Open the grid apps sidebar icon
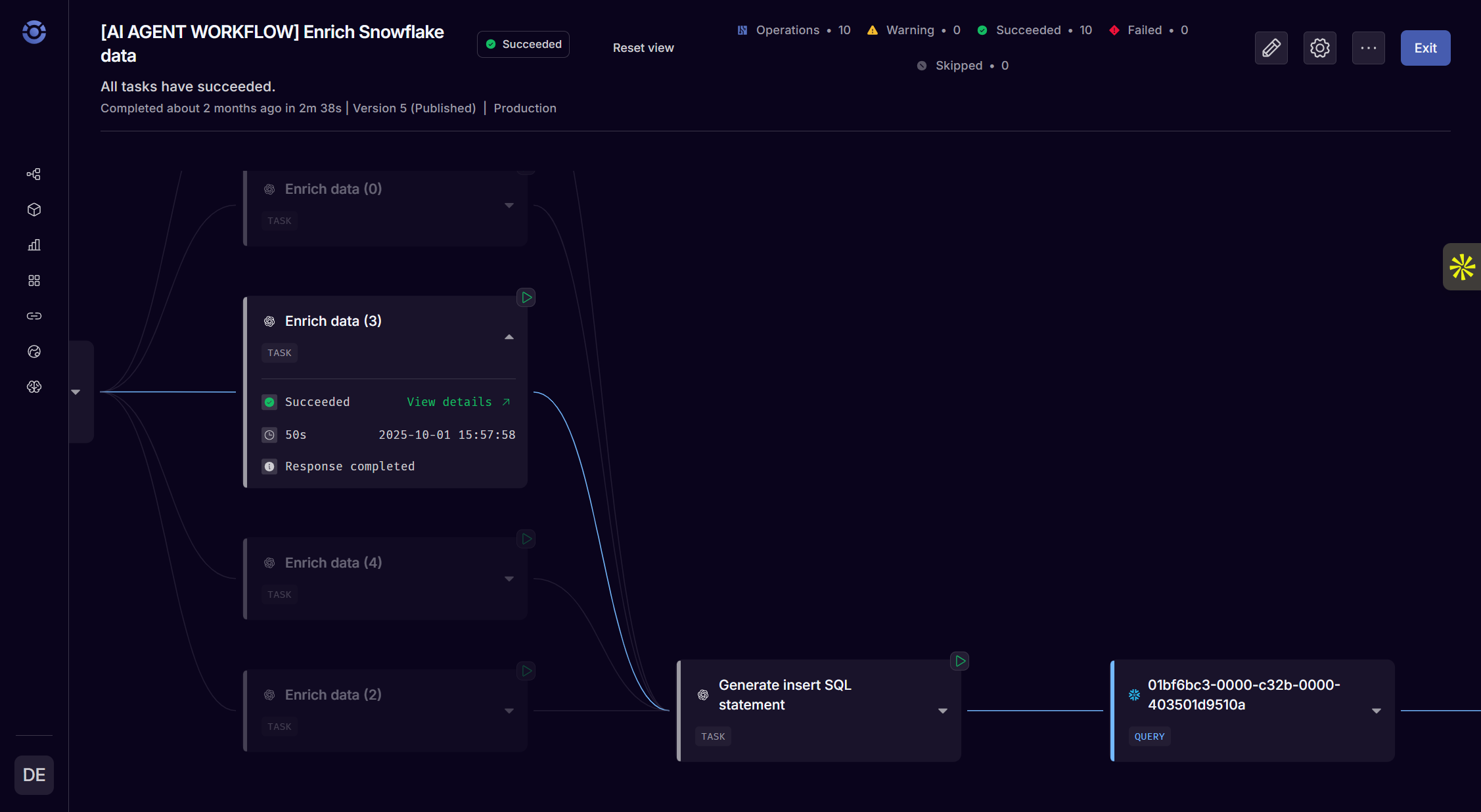The height and width of the screenshot is (812, 1481). 34,281
